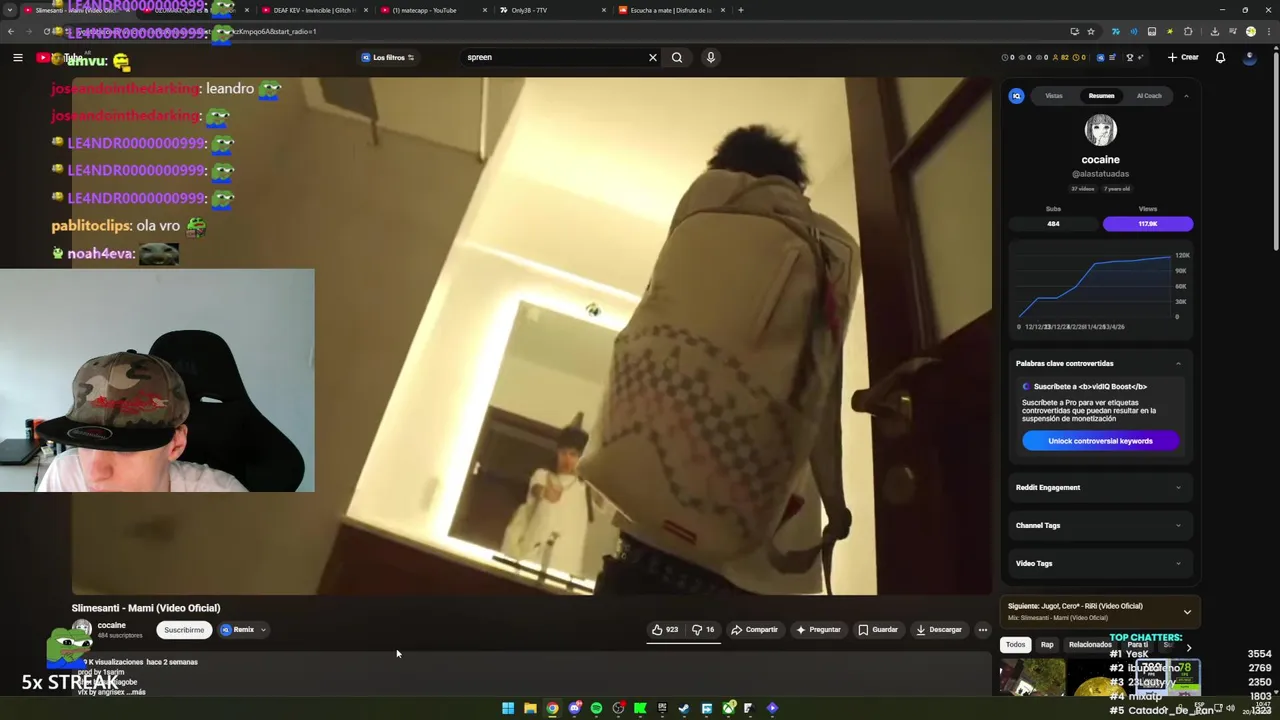Click the blue vidIQ icon in the header stats bar
Viewport: 1280px width, 720px height.
pyautogui.click(x=1101, y=57)
